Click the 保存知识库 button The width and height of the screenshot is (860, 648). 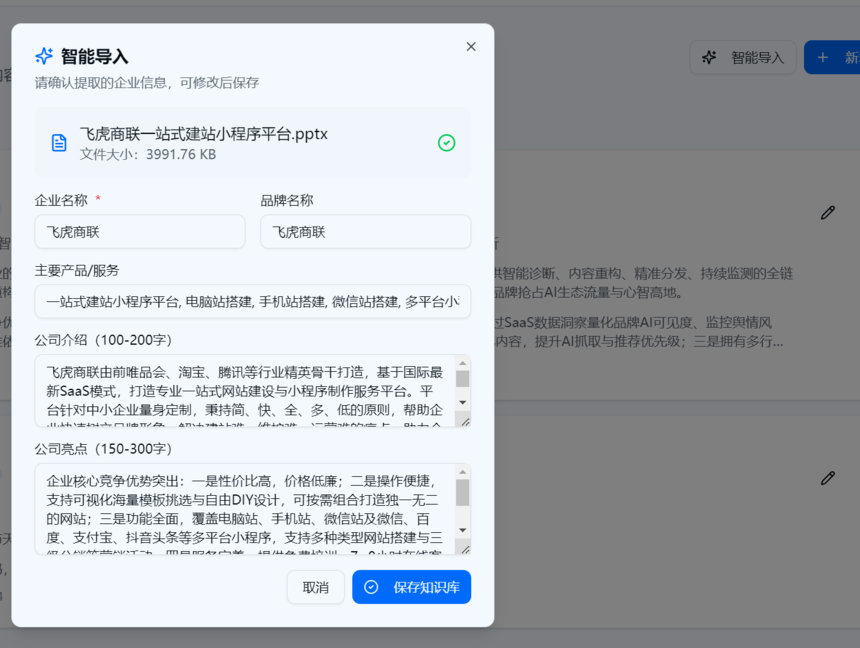point(411,587)
